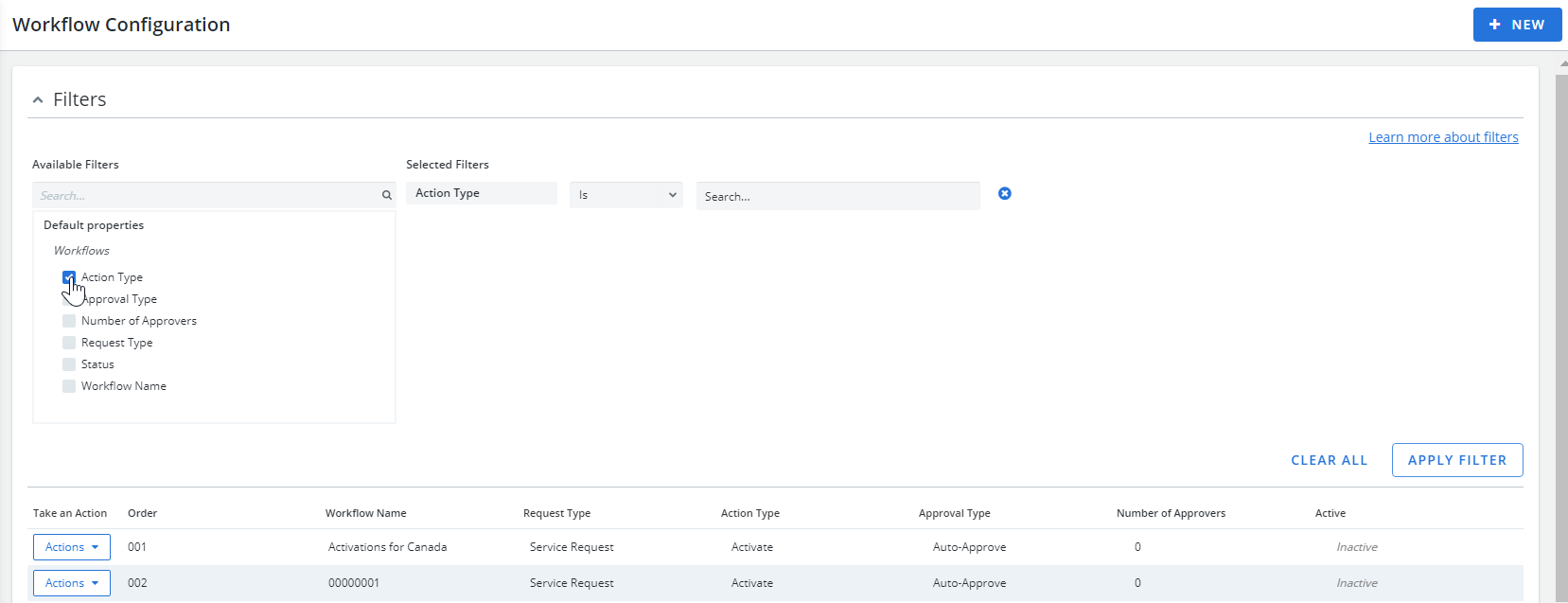1568x603 pixels.
Task: Check the Number of Approvers checkbox
Action: point(69,321)
